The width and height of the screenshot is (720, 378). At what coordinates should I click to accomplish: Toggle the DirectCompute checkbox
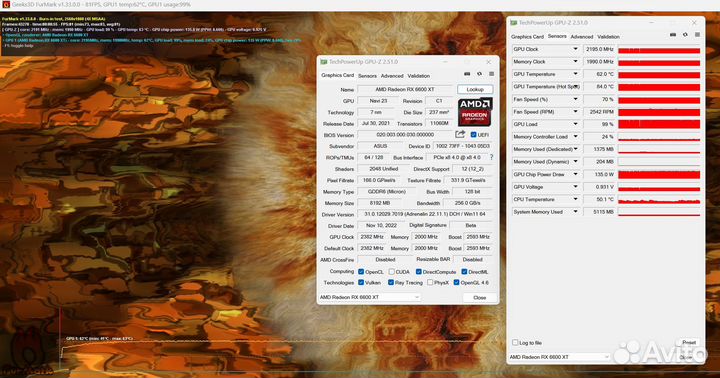(418, 271)
